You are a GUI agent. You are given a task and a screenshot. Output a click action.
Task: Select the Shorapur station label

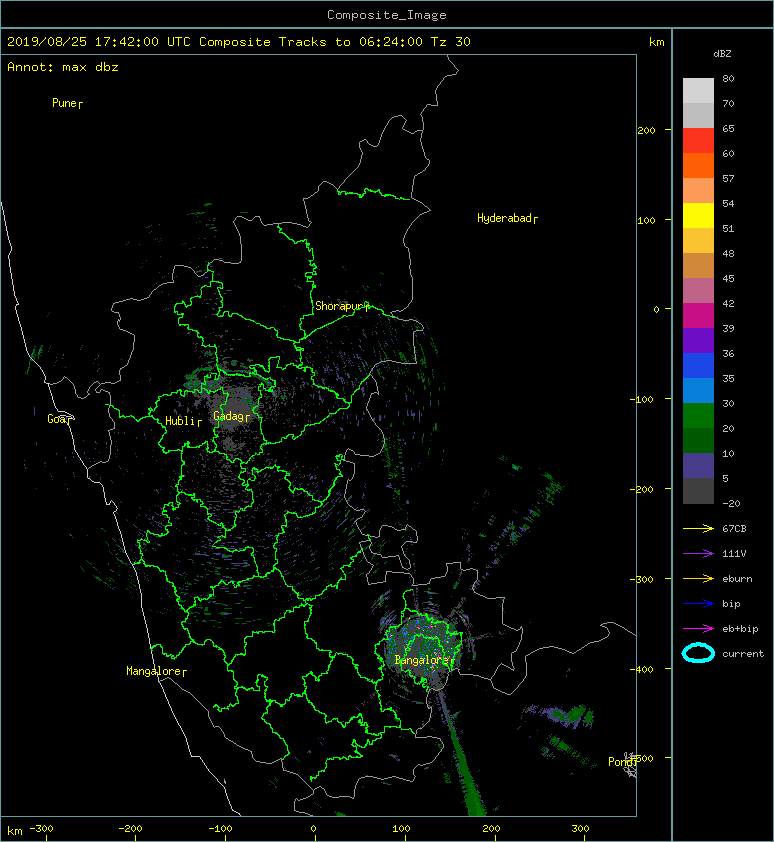click(x=339, y=306)
